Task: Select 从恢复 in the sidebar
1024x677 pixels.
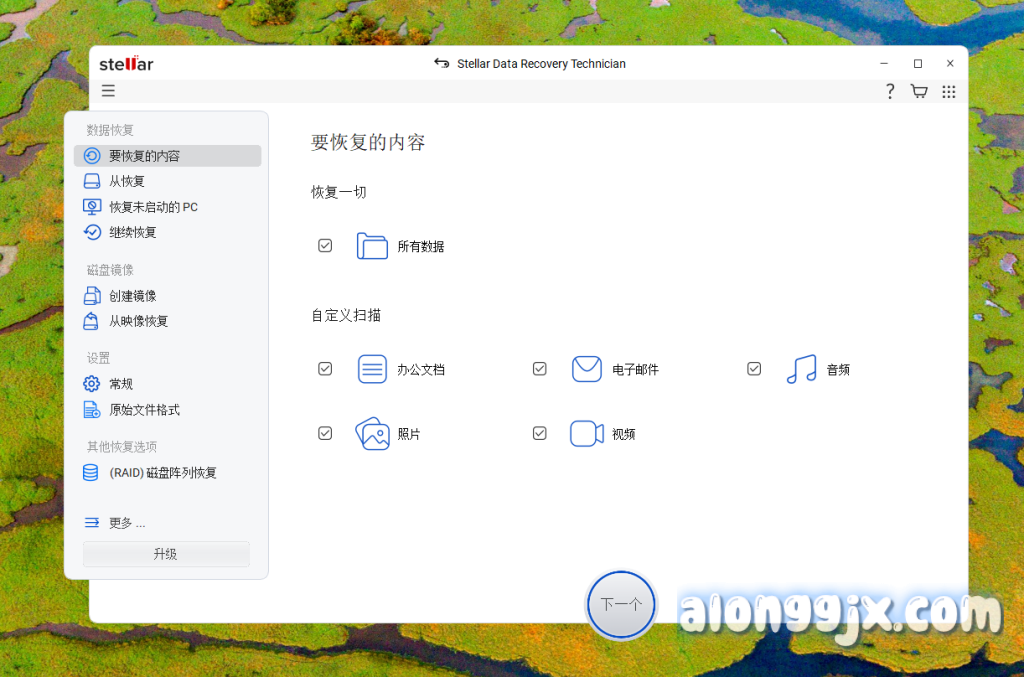Action: coord(126,181)
